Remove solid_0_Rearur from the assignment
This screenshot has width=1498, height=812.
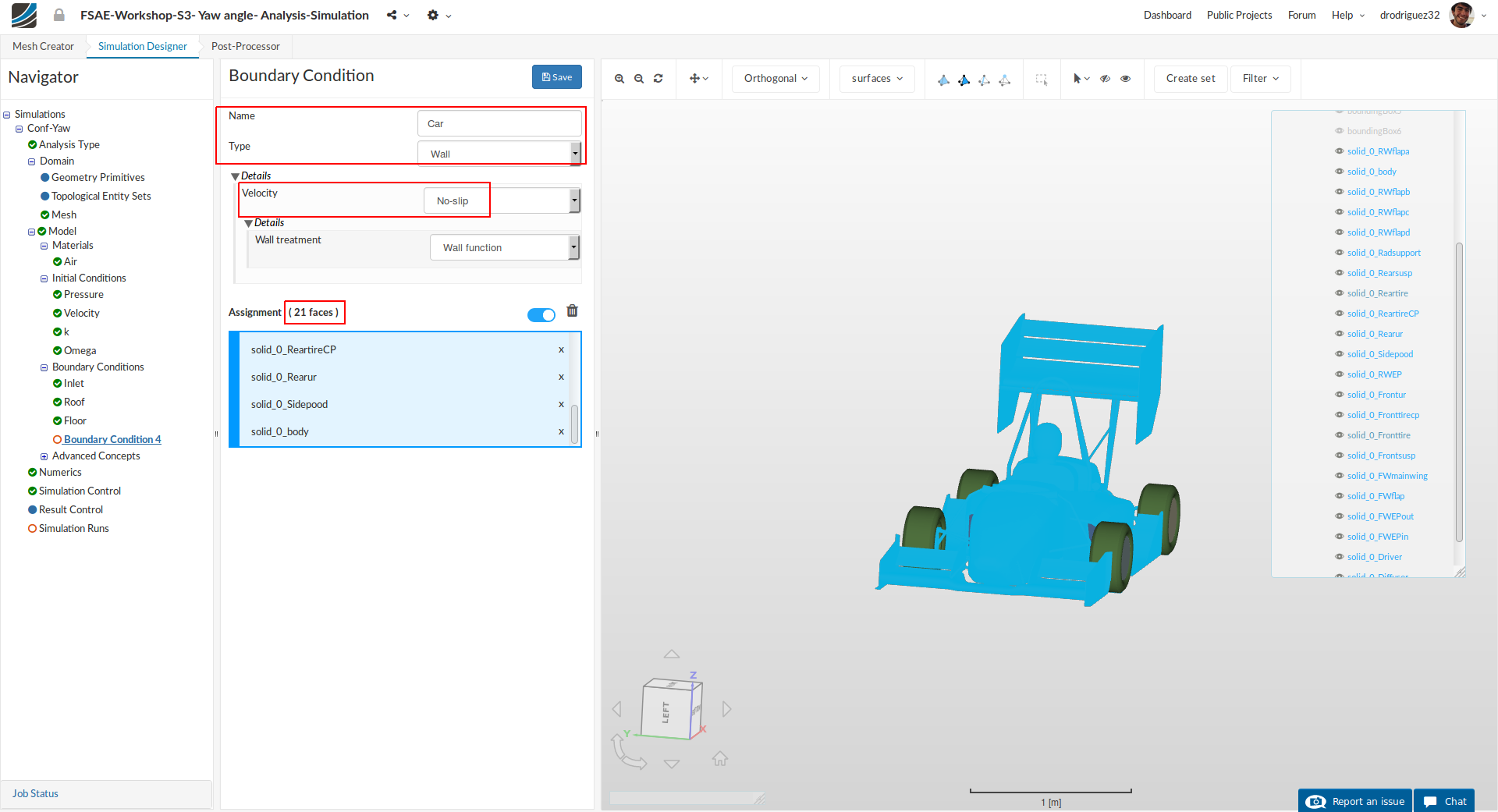click(x=561, y=378)
